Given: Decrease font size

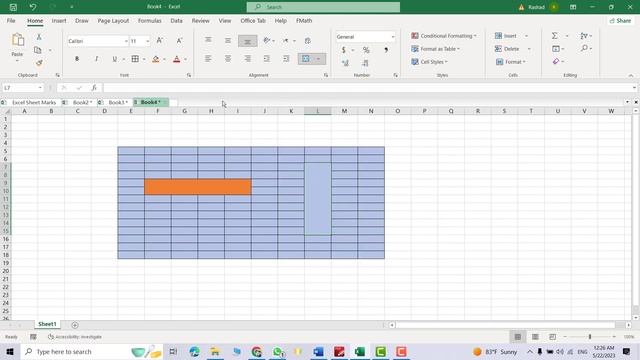Looking at the screenshot, I should (179, 40).
